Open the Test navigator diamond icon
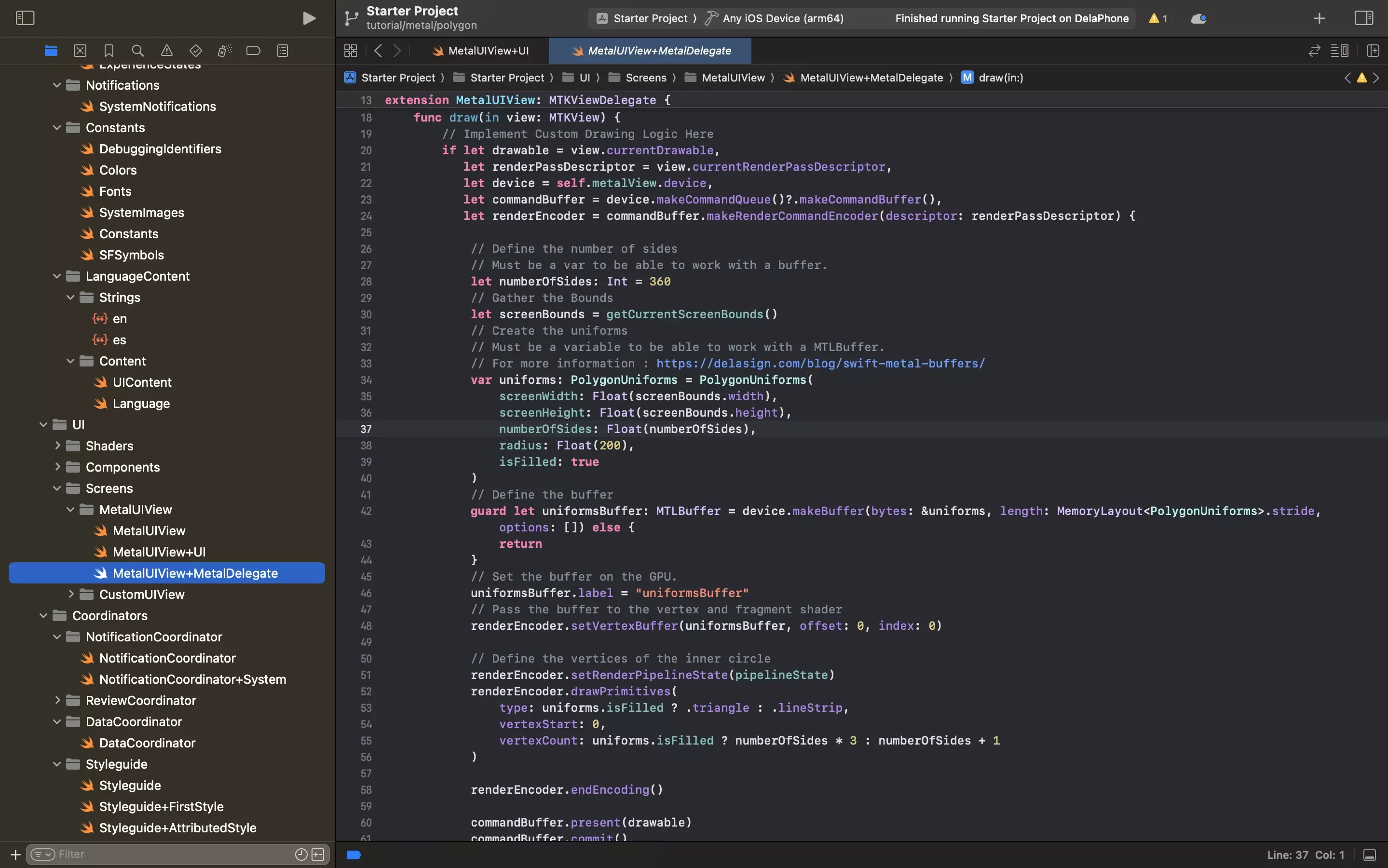This screenshot has height=868, width=1388. coord(196,51)
